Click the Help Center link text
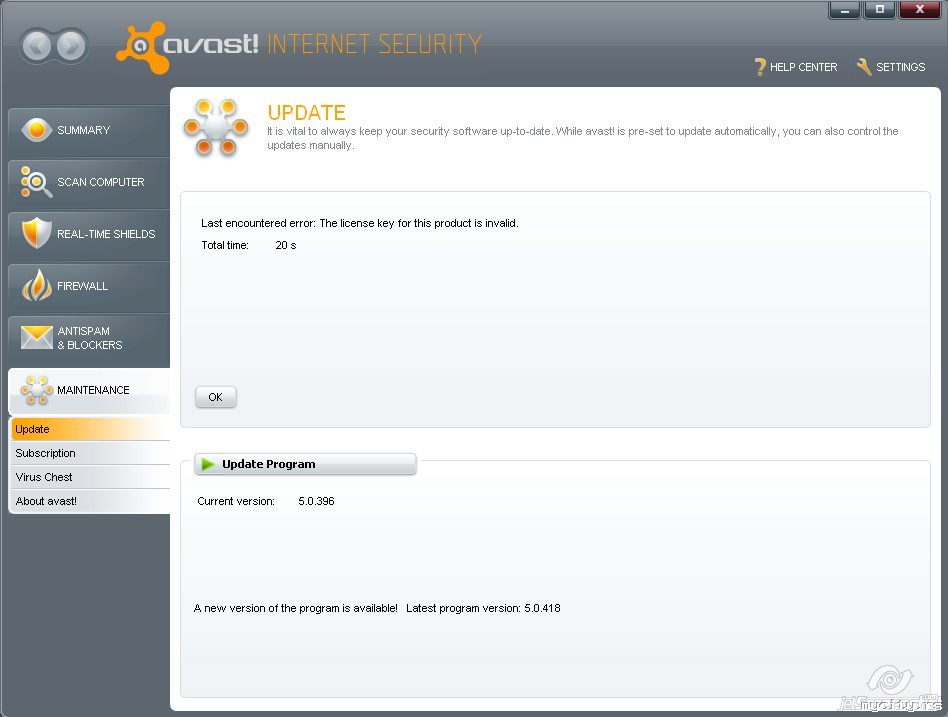Screen dimensions: 948x717 point(803,67)
